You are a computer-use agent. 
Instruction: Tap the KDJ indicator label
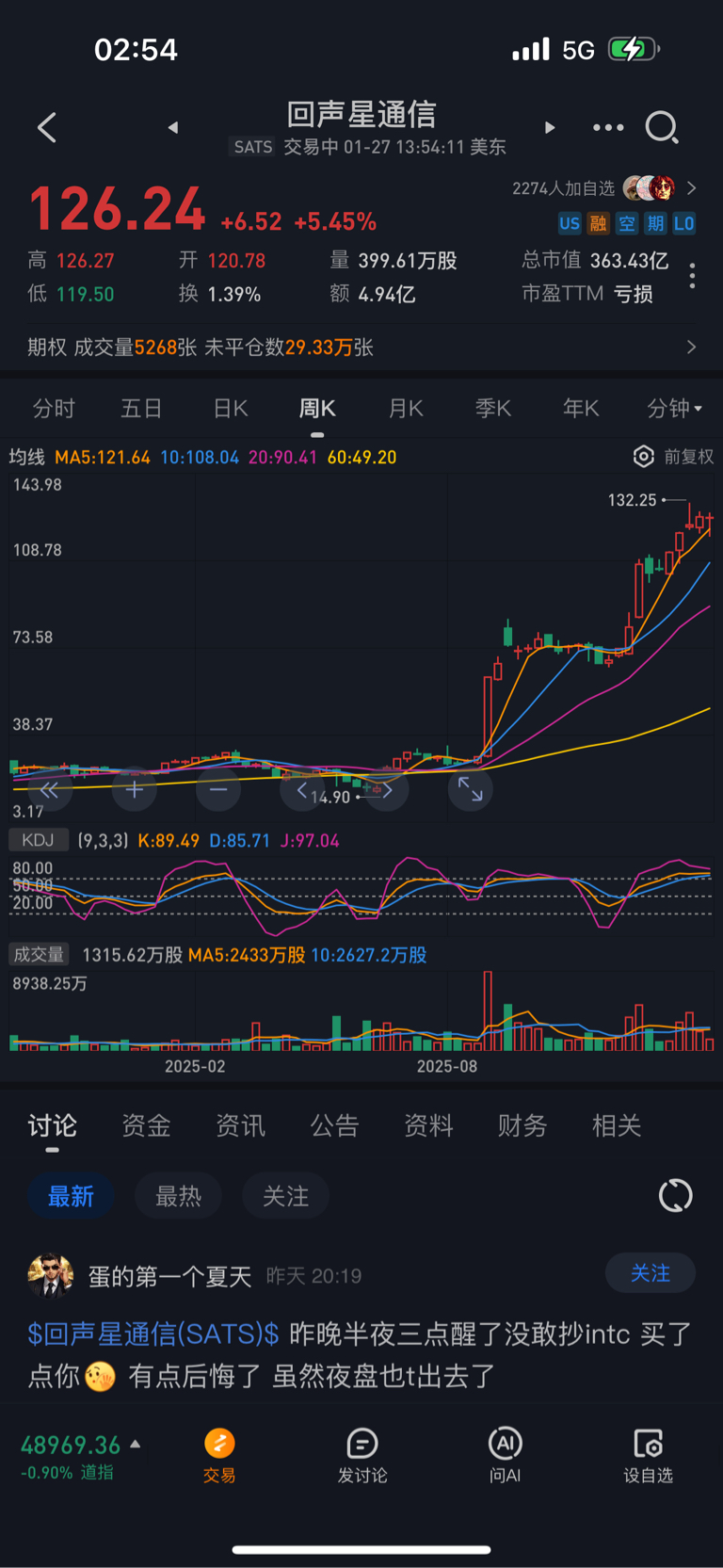pyautogui.click(x=39, y=840)
